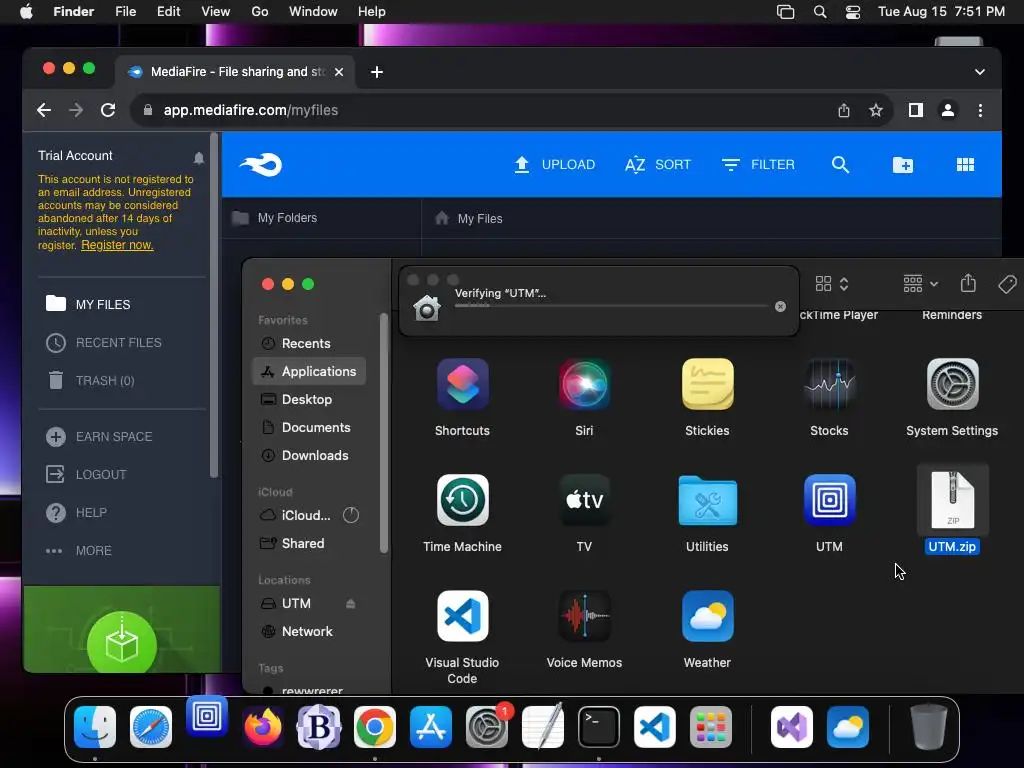Cancel the Verifying UTM progress
The height and width of the screenshot is (768, 1024).
780,306
